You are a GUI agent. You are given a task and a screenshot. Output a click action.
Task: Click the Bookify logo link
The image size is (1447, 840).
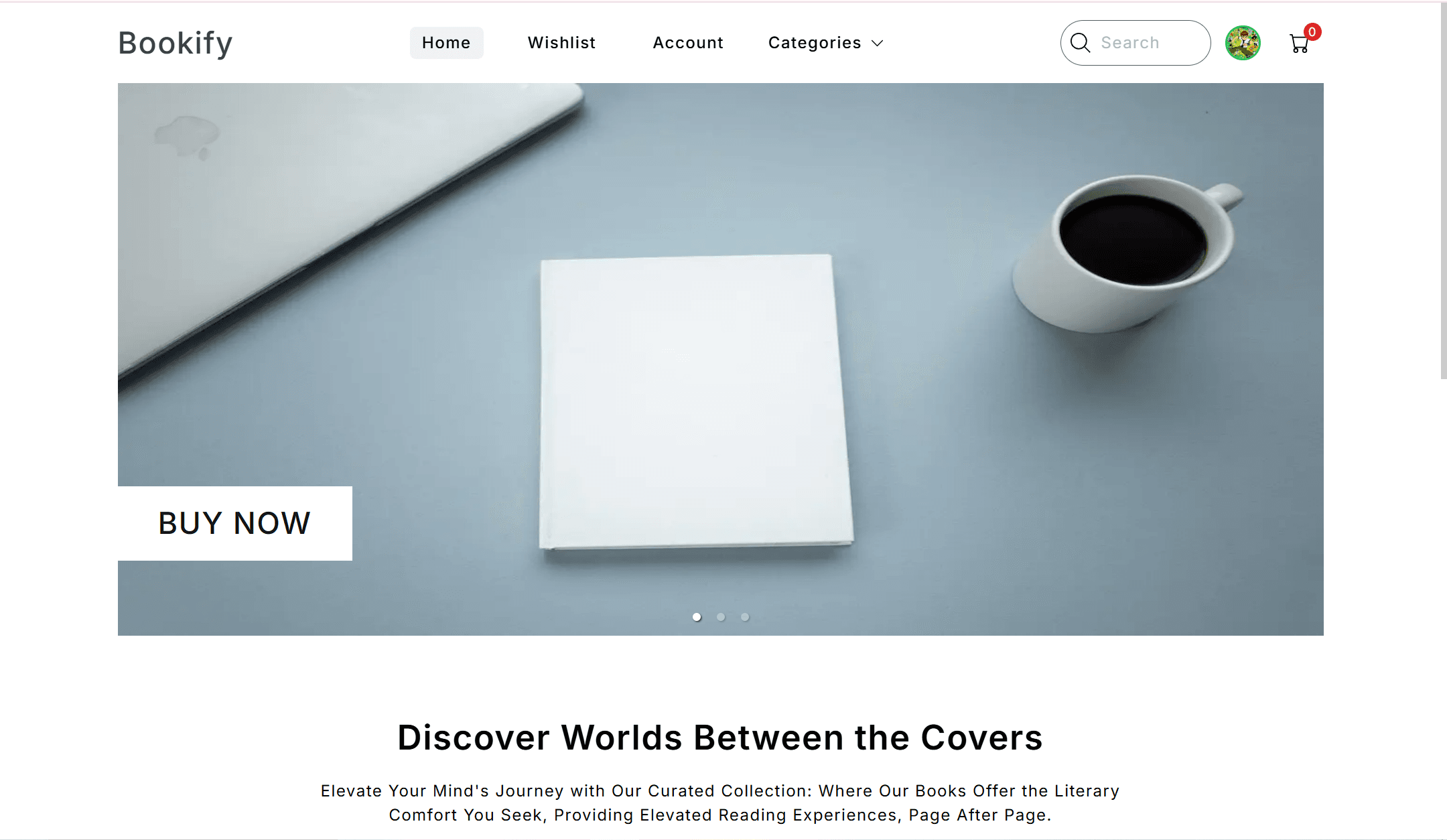pyautogui.click(x=176, y=43)
